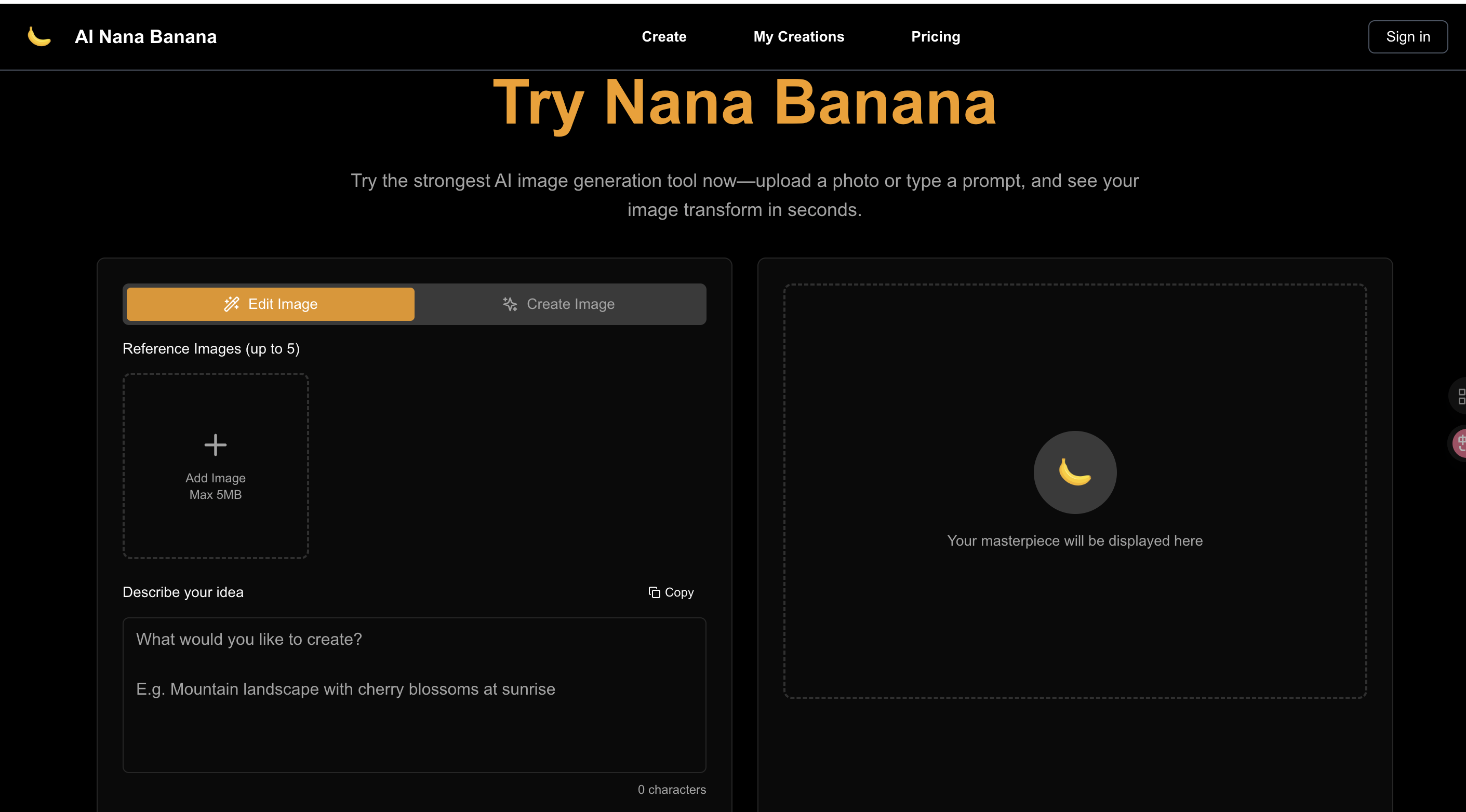Click the sparkles icon on Create Image
This screenshot has height=812, width=1466.
(x=509, y=304)
